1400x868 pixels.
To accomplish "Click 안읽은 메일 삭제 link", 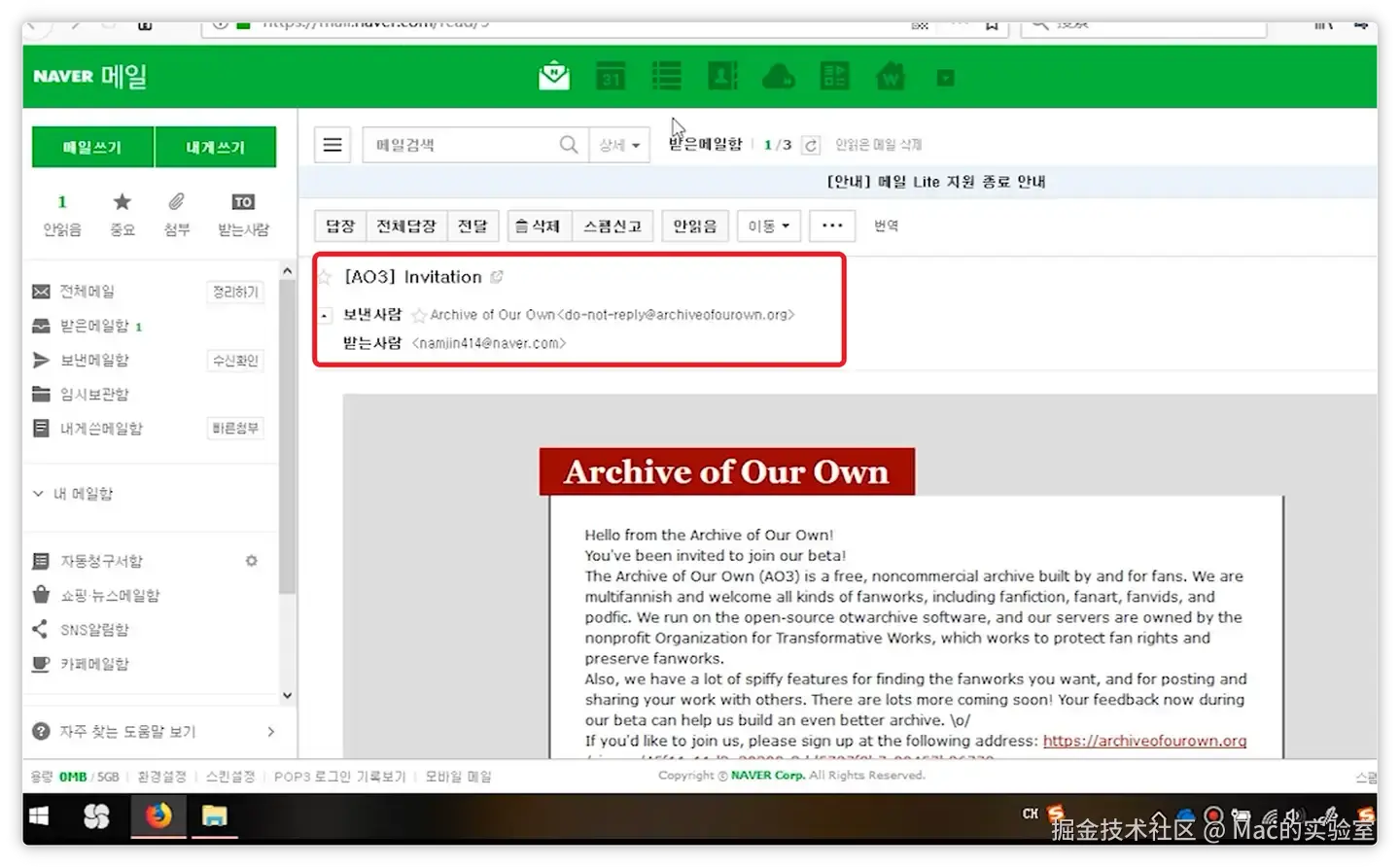I will pyautogui.click(x=878, y=144).
